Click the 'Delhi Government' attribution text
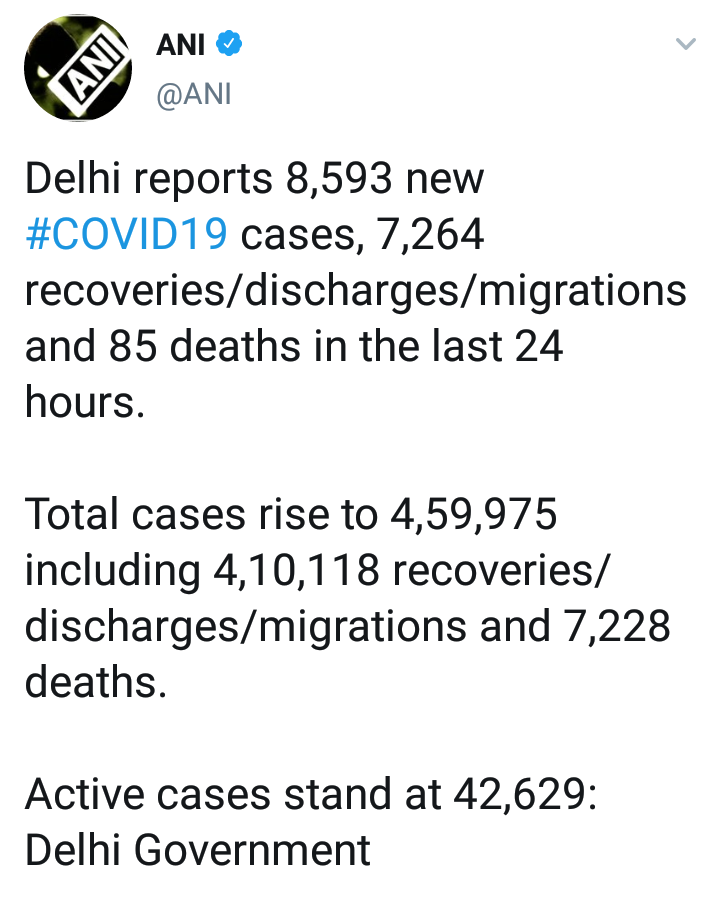Image resolution: width=720 pixels, height=900 pixels. [x=198, y=851]
